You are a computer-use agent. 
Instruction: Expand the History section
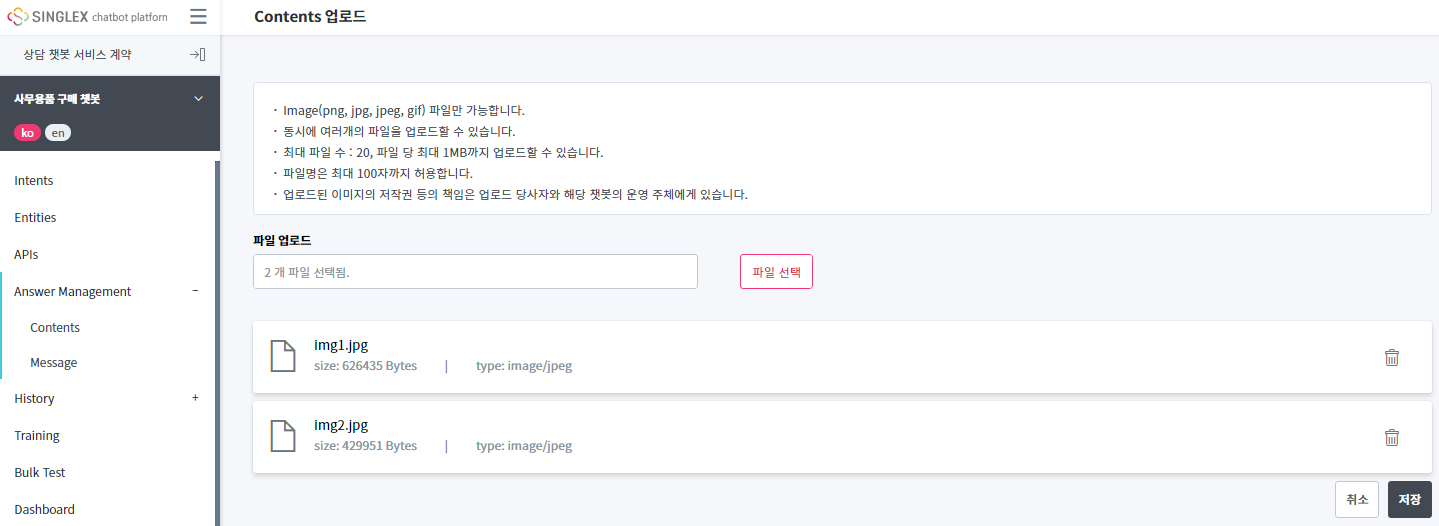point(195,398)
